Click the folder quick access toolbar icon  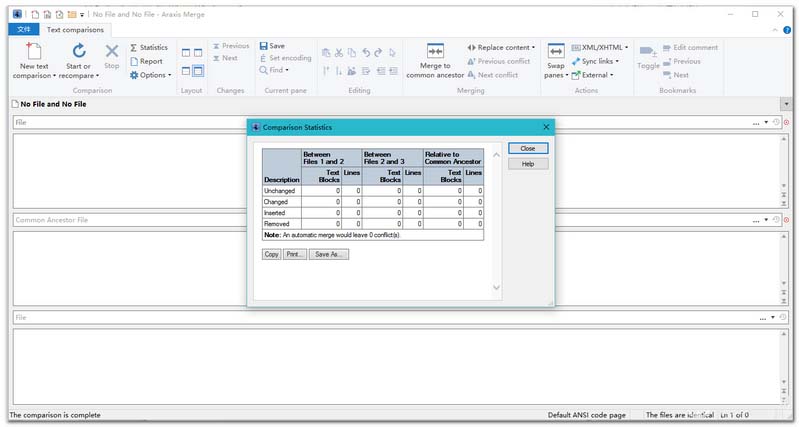72,14
